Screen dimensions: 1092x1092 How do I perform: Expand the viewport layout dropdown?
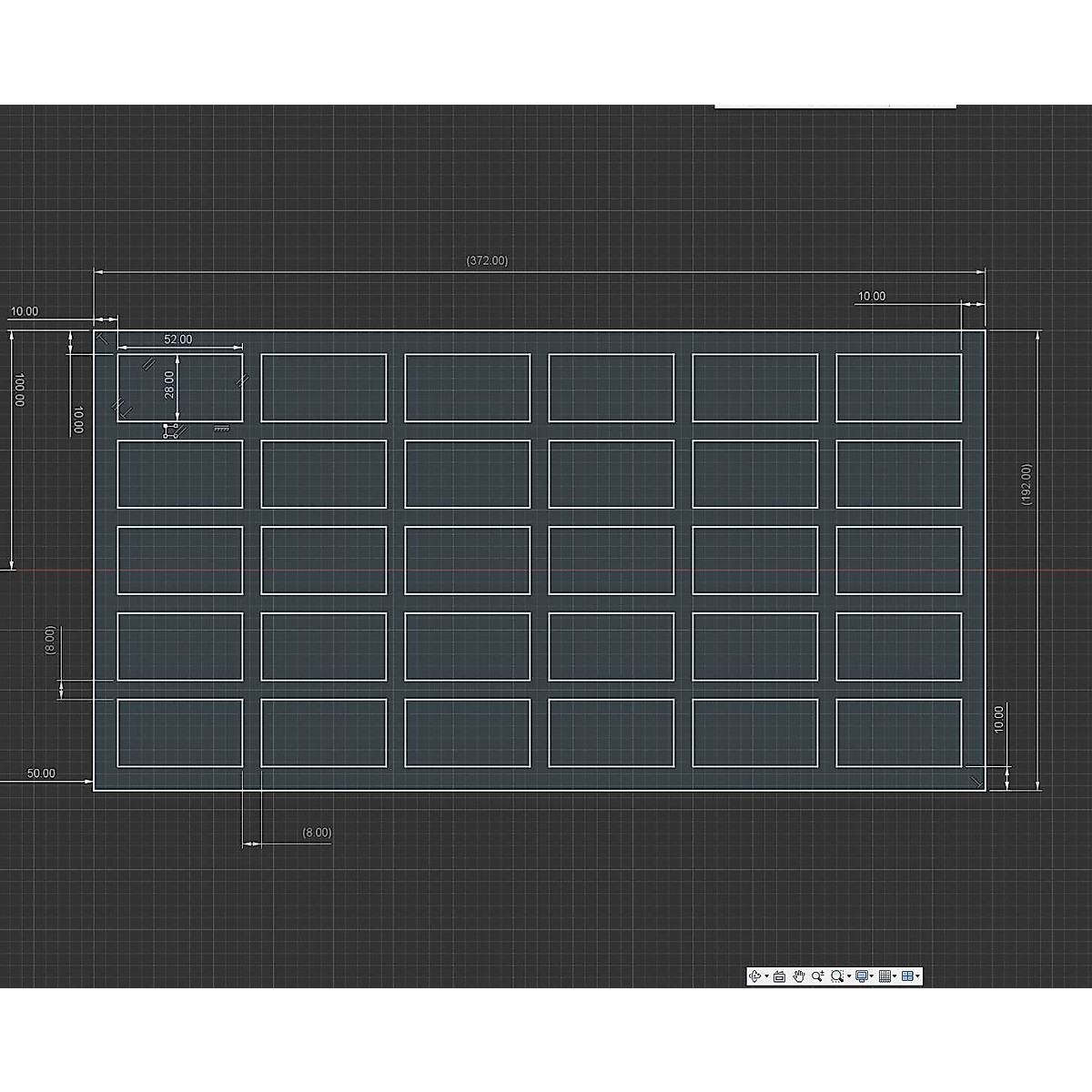pos(918,976)
